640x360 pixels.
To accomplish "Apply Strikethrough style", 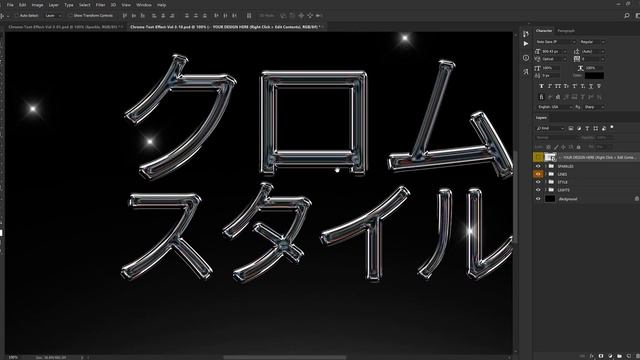I will click(599, 86).
